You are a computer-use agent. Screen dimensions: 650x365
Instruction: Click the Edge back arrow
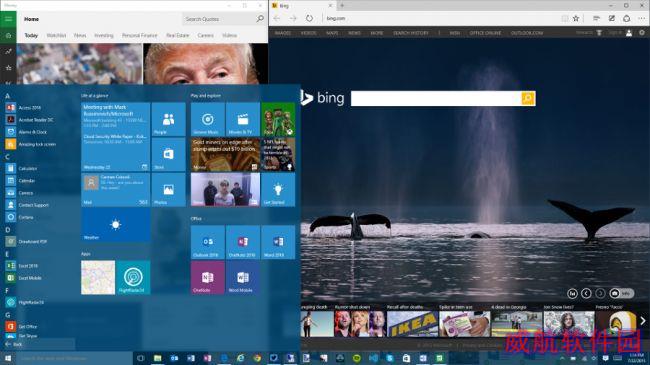pyautogui.click(x=277, y=18)
